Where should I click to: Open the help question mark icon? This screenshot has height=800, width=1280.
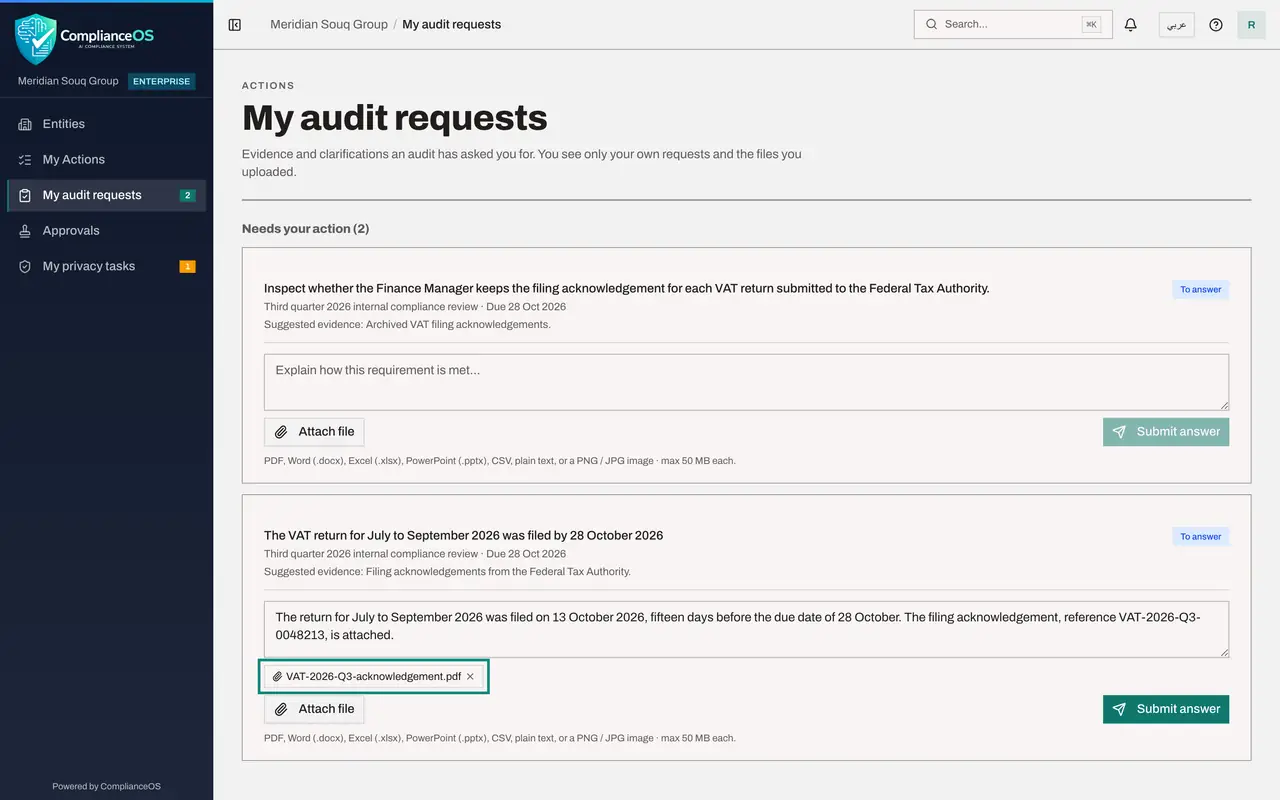pyautogui.click(x=1216, y=25)
